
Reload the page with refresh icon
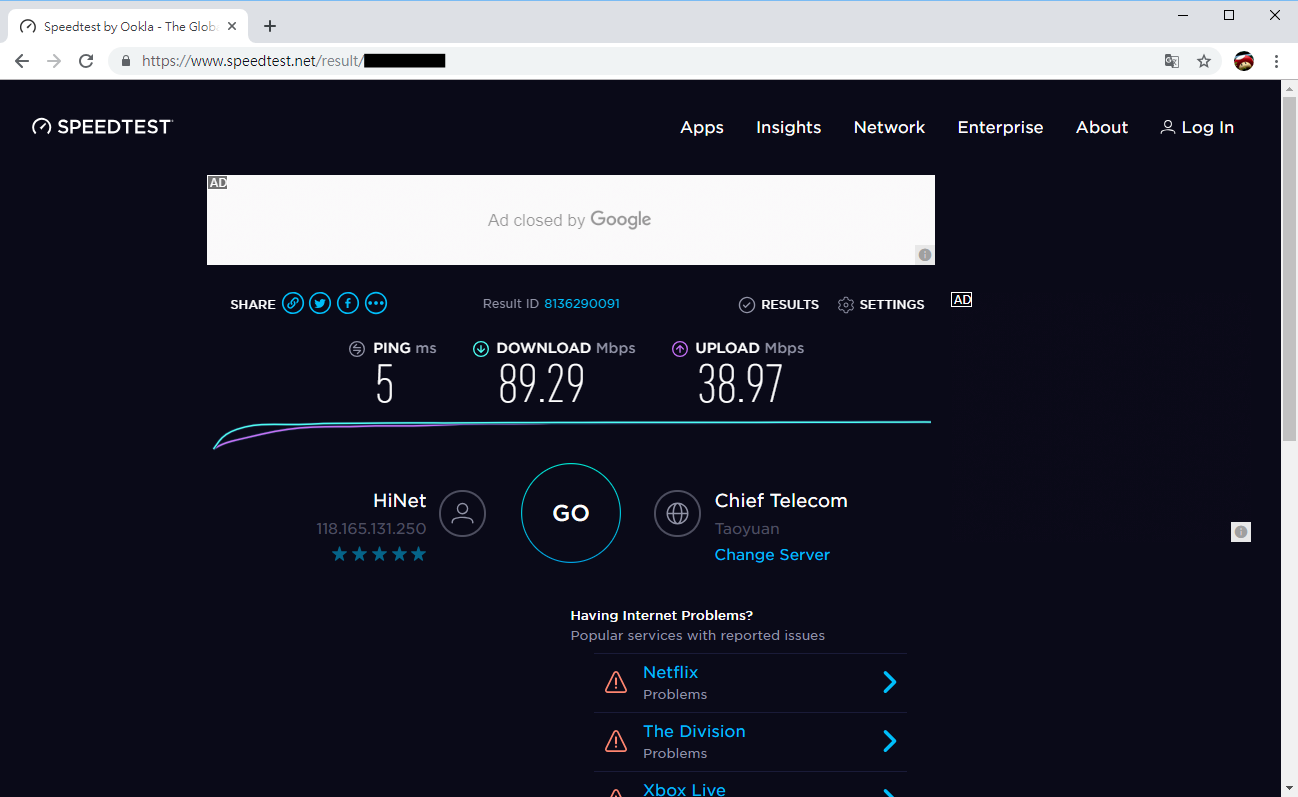(87, 61)
